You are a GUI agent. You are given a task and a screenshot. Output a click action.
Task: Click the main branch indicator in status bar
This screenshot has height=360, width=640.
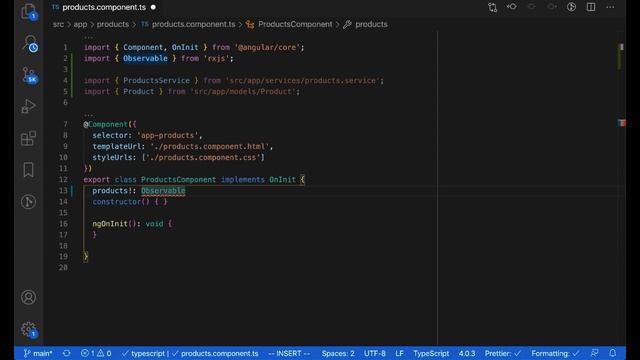[x=38, y=353]
